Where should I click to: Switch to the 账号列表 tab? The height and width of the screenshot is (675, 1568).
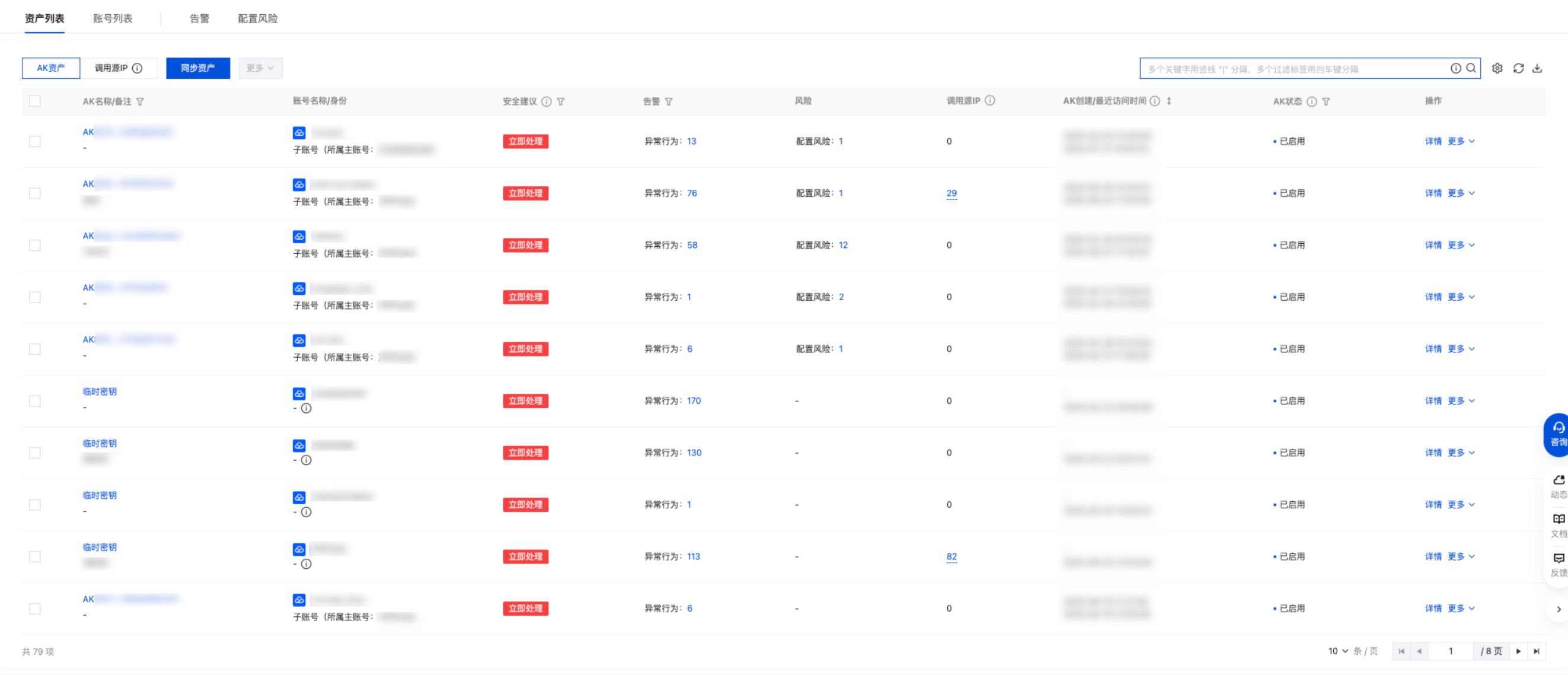tap(113, 18)
